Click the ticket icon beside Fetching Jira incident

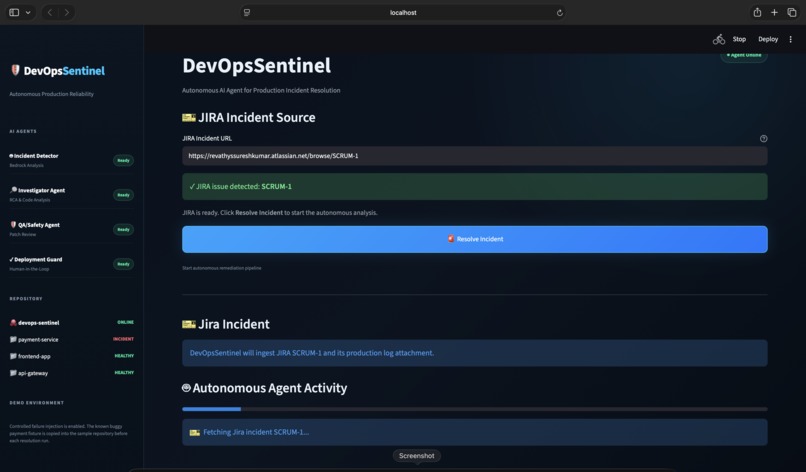(194, 432)
